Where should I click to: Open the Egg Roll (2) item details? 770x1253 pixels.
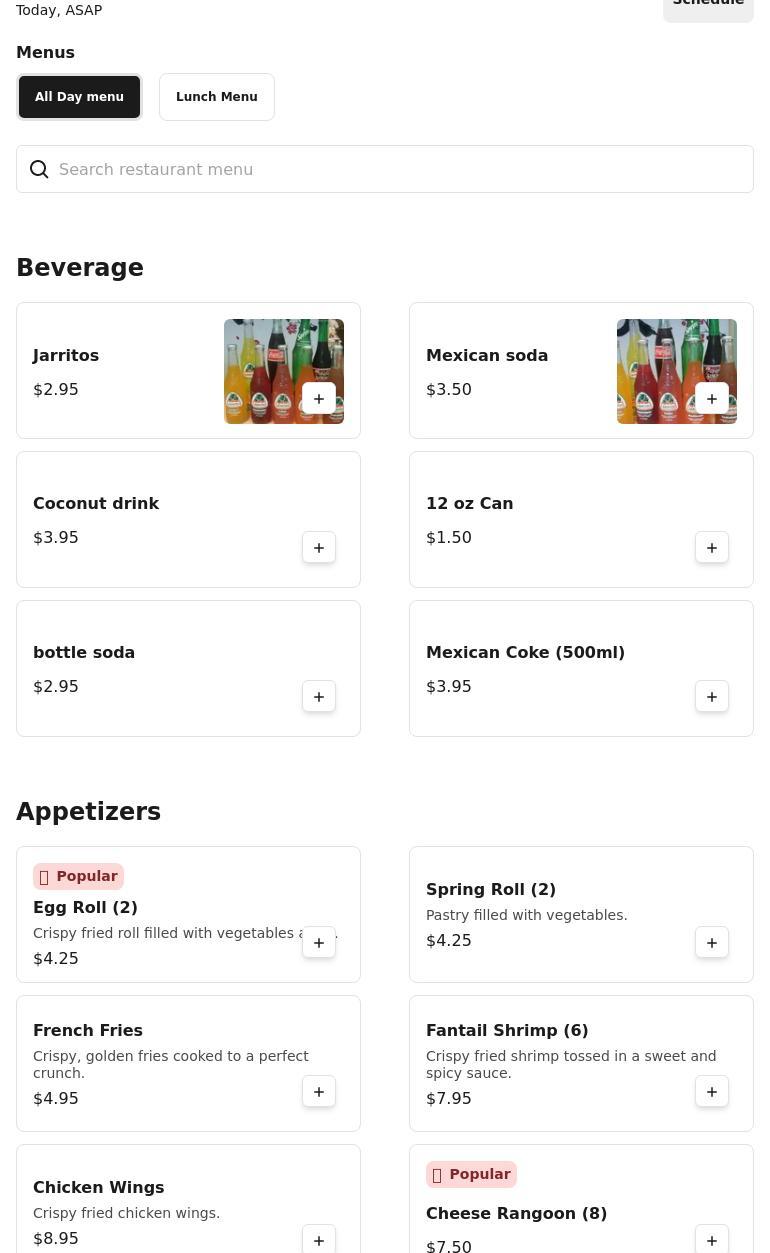tap(85, 908)
